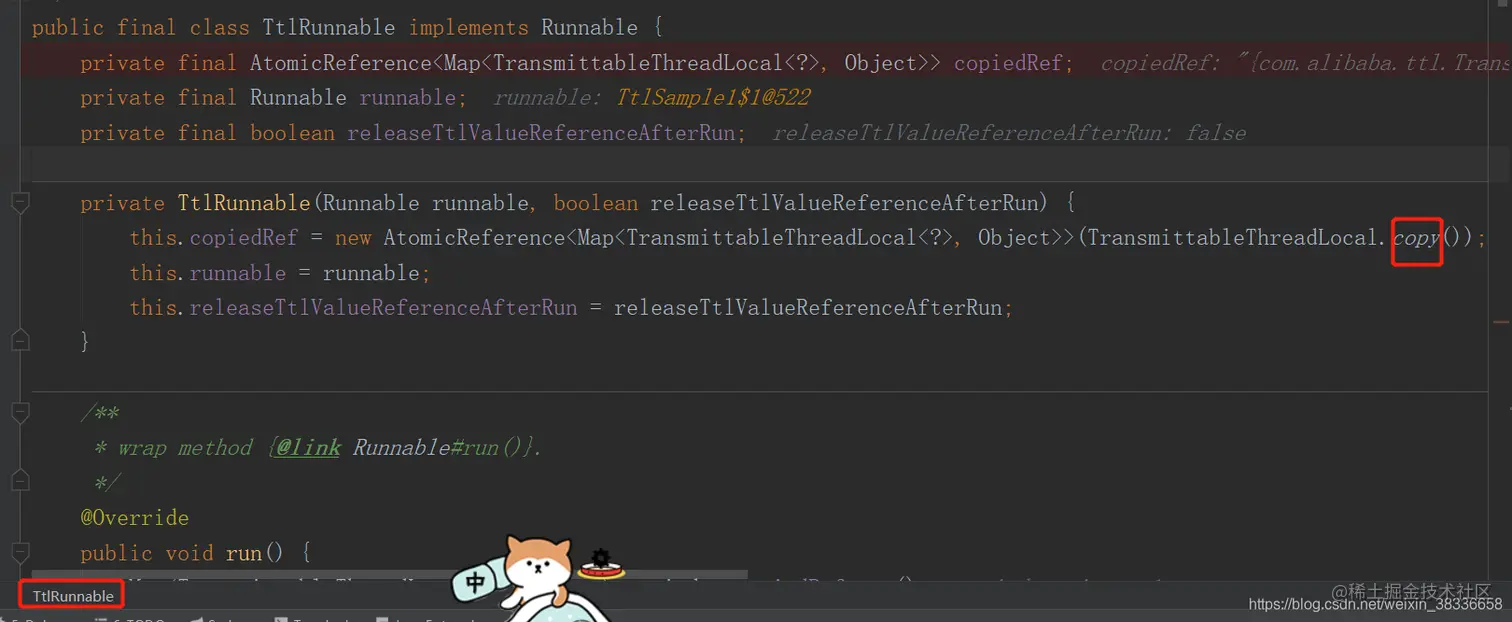Click the boolean keyword in the constructor parameters
This screenshot has height=622, width=1512.
[596, 203]
